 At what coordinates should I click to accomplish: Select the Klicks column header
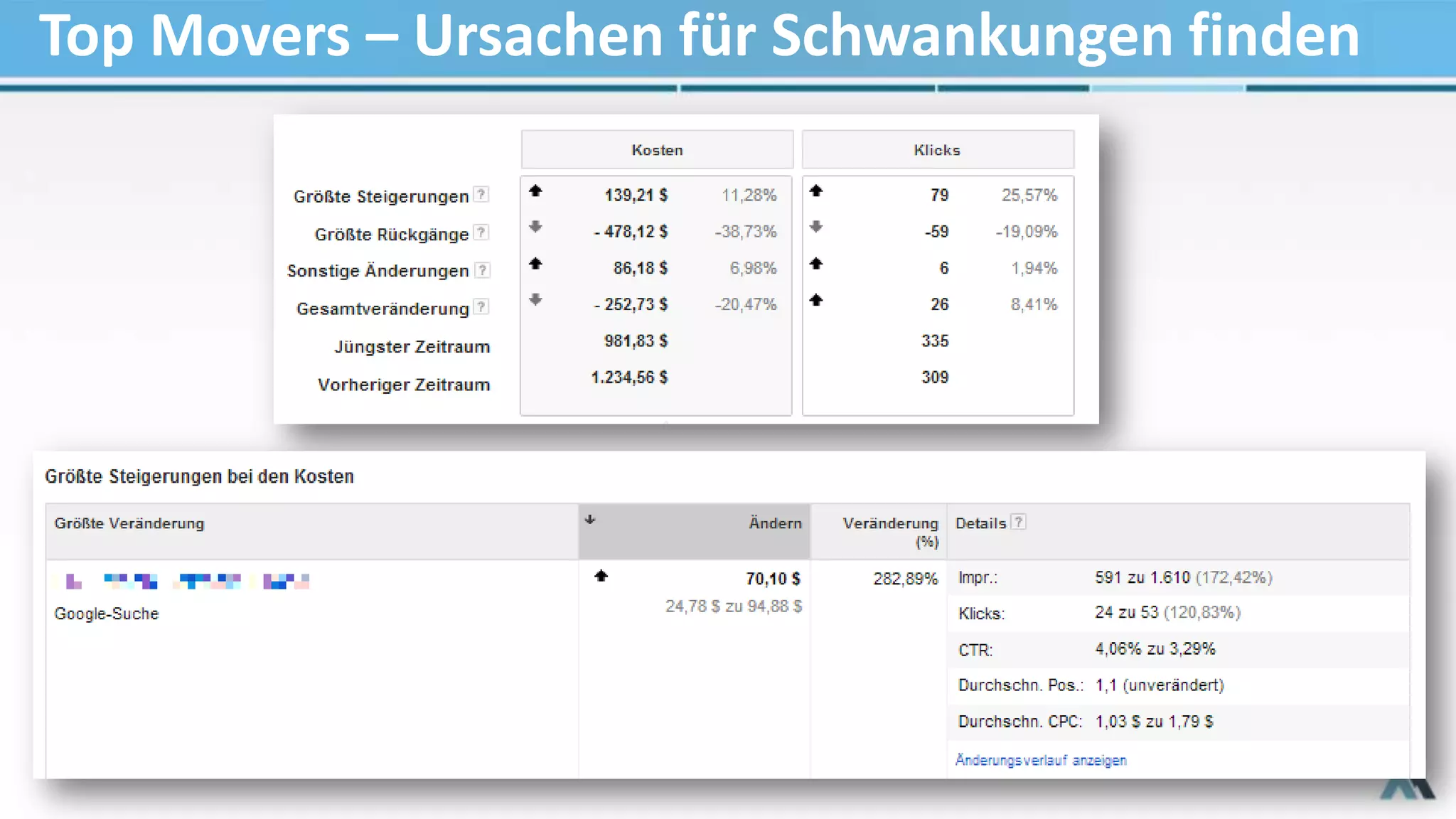click(938, 150)
